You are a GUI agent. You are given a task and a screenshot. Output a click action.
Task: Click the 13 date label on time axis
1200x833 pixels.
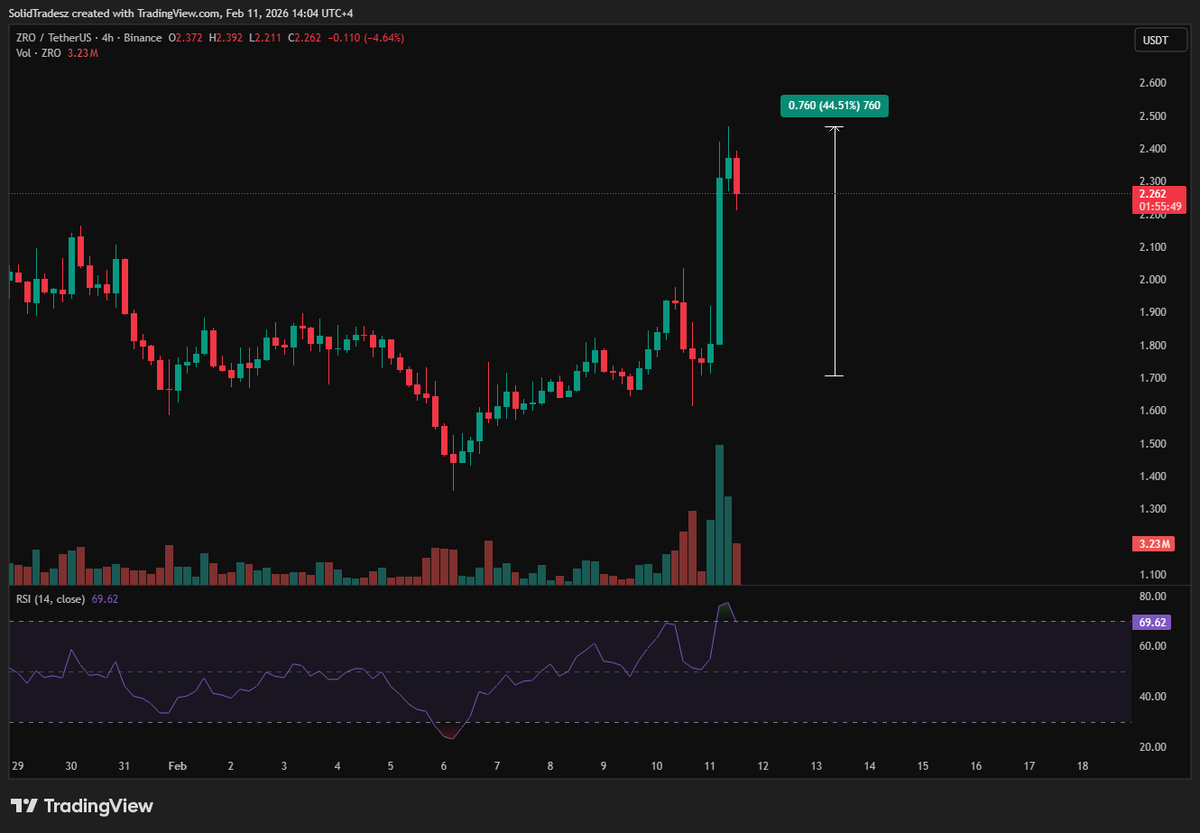tap(816, 766)
